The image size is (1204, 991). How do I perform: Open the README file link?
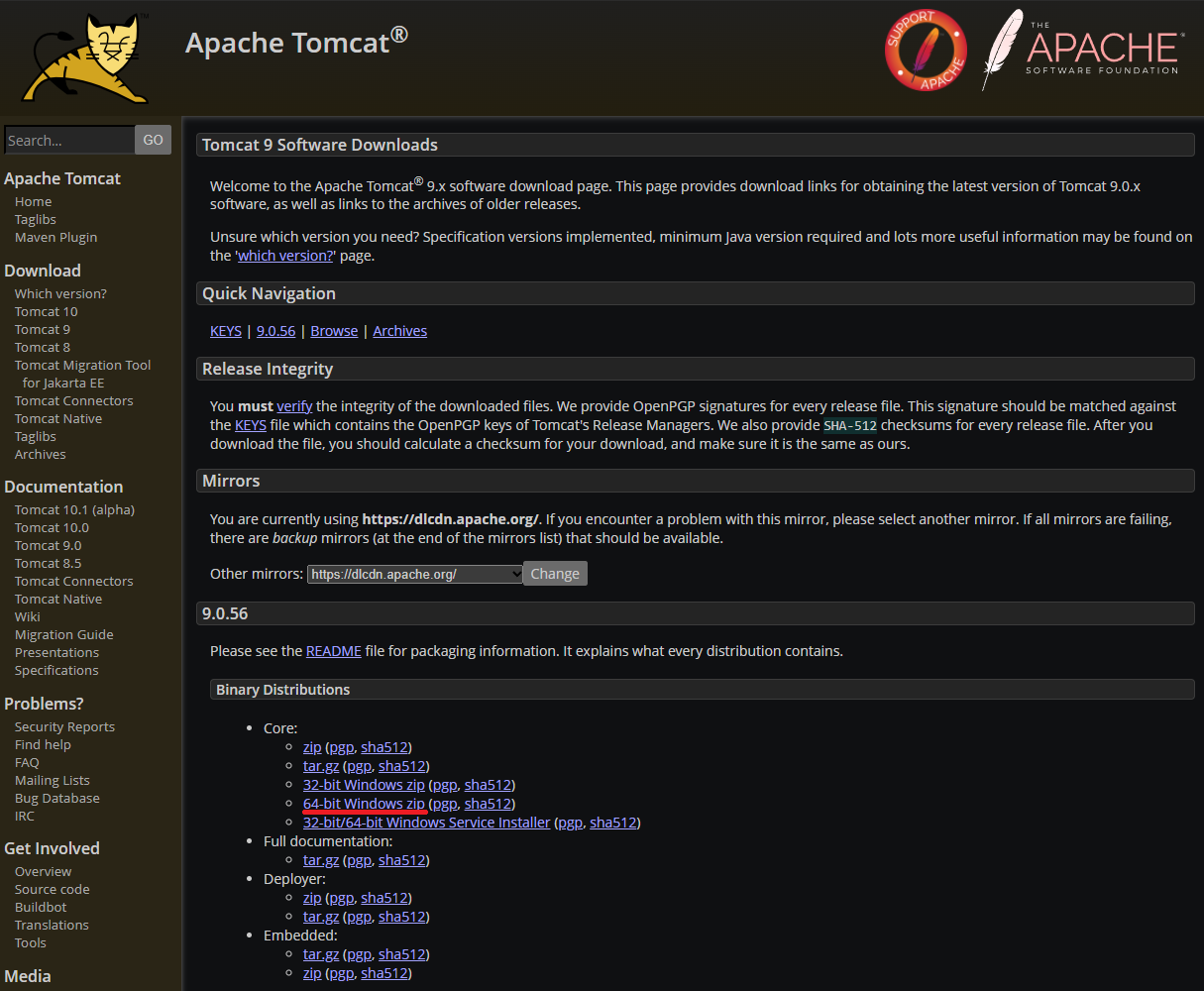[334, 651]
